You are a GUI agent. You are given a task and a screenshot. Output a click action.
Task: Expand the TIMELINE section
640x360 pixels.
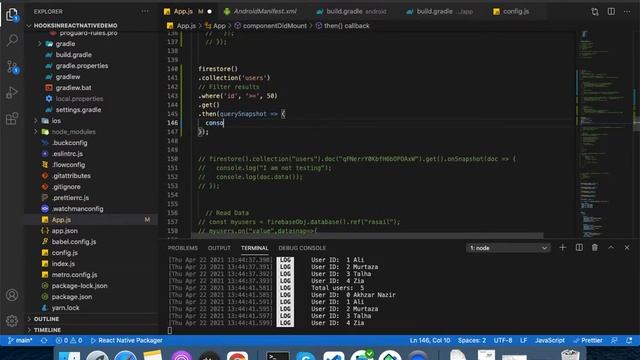click(47, 330)
